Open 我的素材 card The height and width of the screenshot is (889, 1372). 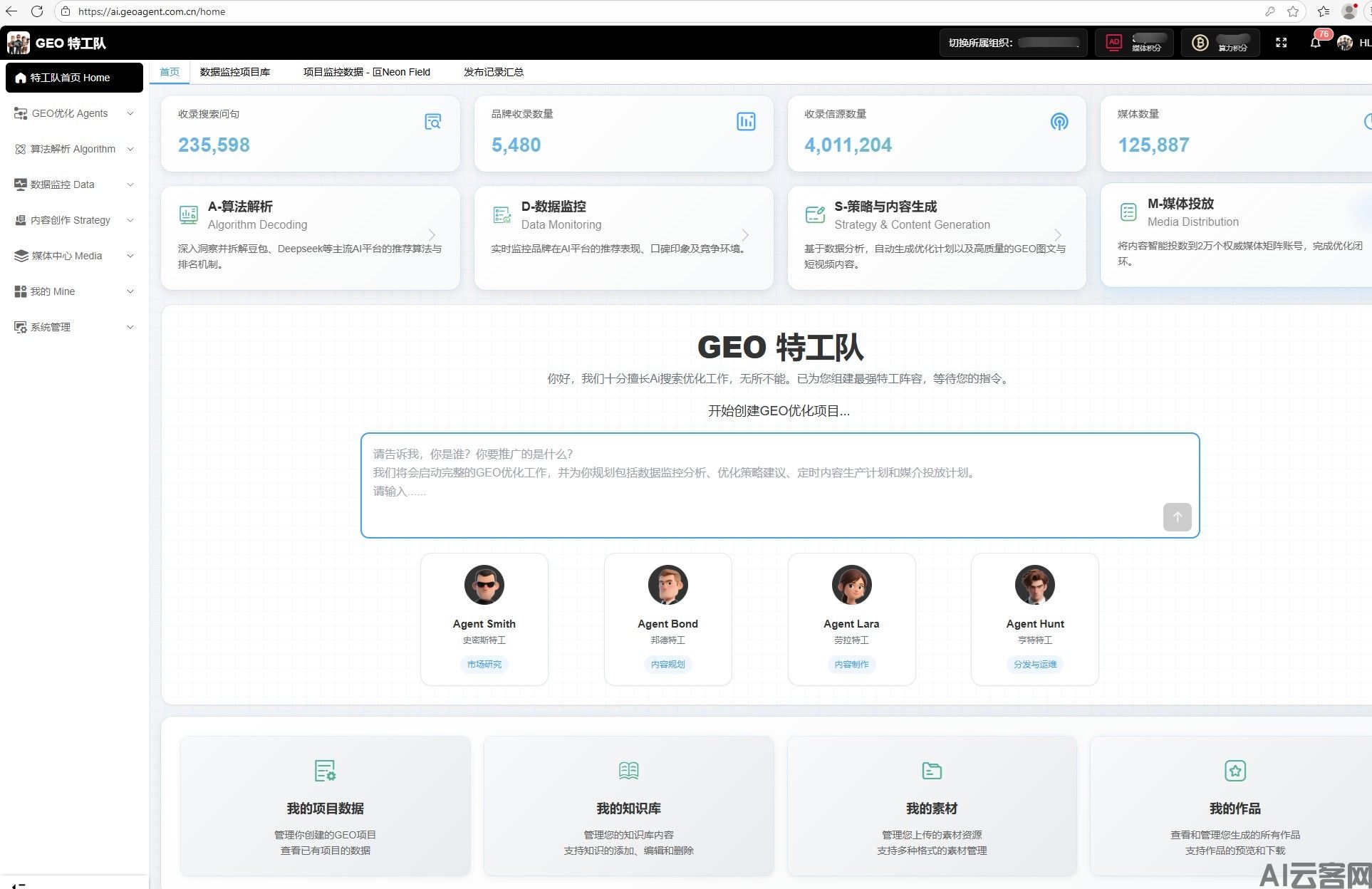[932, 806]
